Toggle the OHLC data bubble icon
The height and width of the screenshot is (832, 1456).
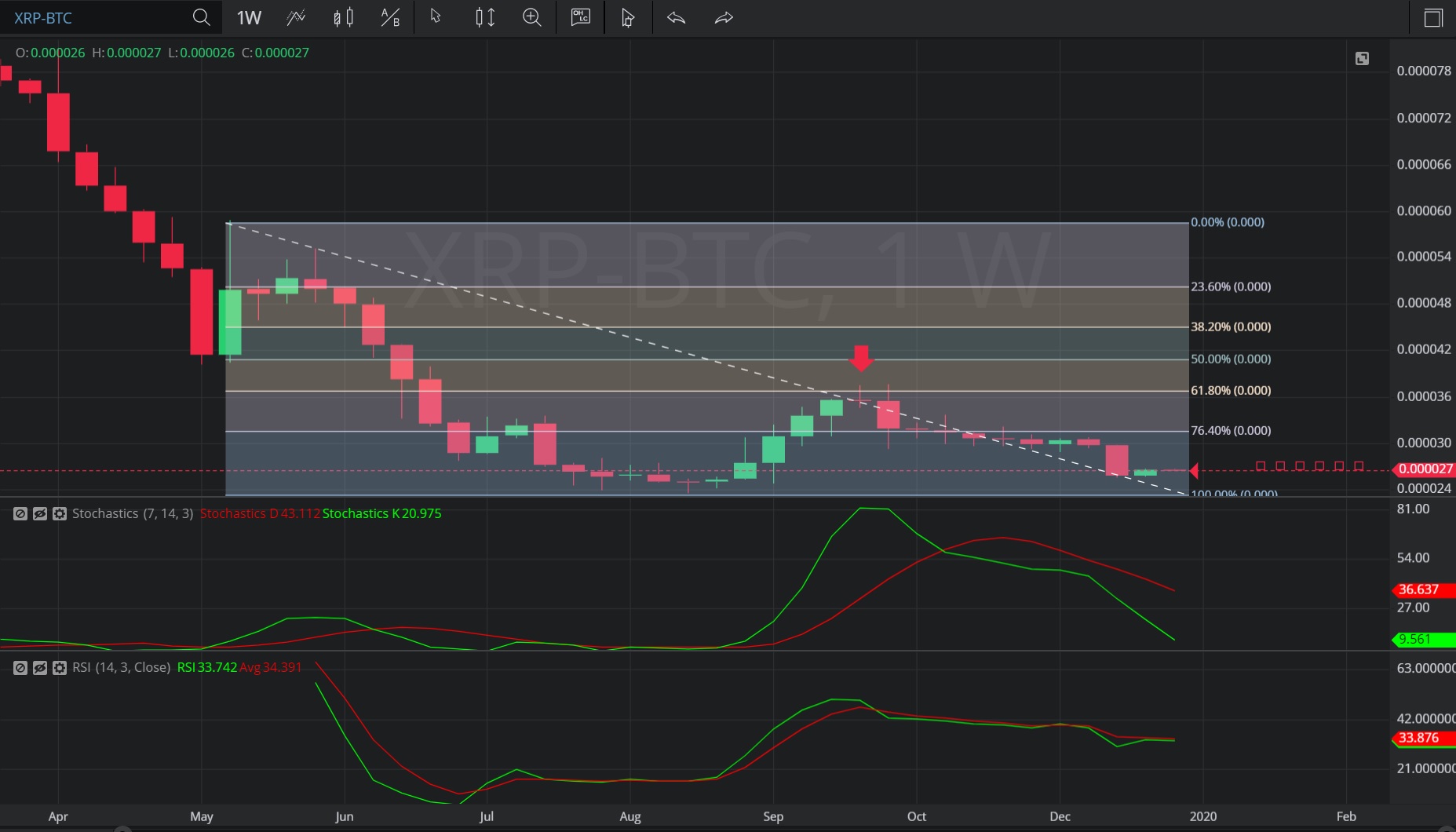point(580,17)
